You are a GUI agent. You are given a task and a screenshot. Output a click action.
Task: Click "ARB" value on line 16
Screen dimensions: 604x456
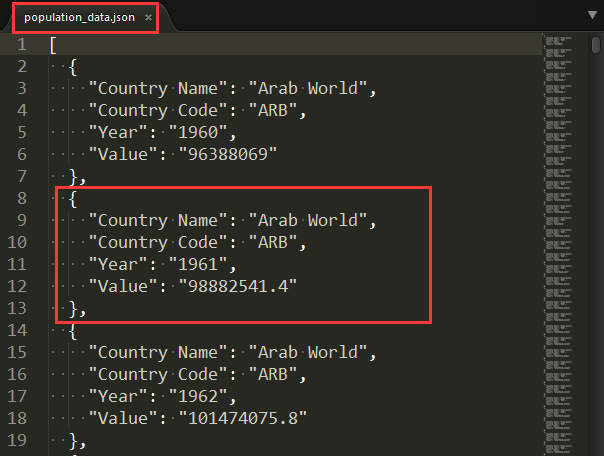click(x=276, y=375)
